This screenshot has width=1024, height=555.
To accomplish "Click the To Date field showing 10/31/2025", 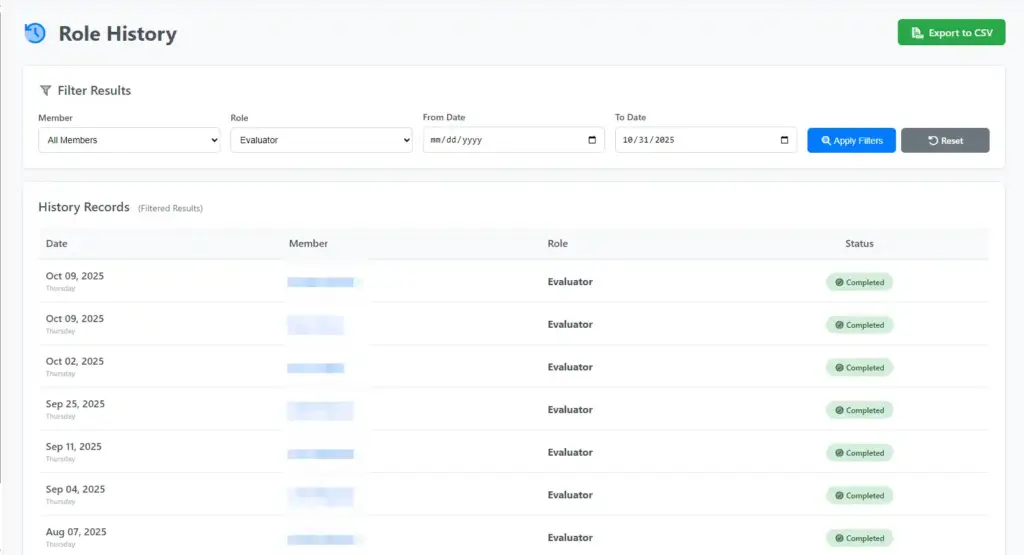I will pos(690,140).
